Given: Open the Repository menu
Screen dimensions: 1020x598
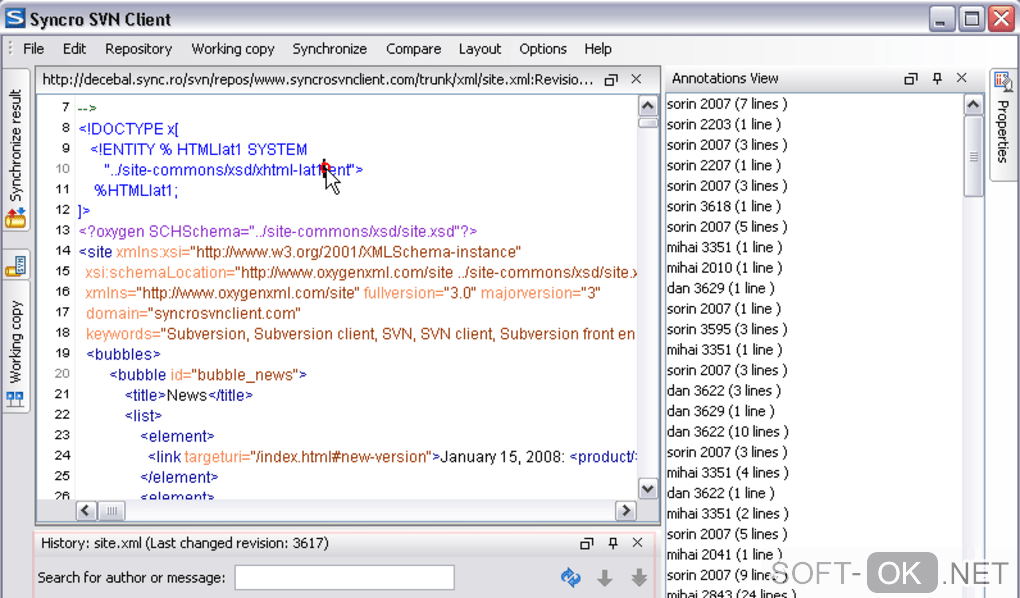Looking at the screenshot, I should click(x=138, y=48).
